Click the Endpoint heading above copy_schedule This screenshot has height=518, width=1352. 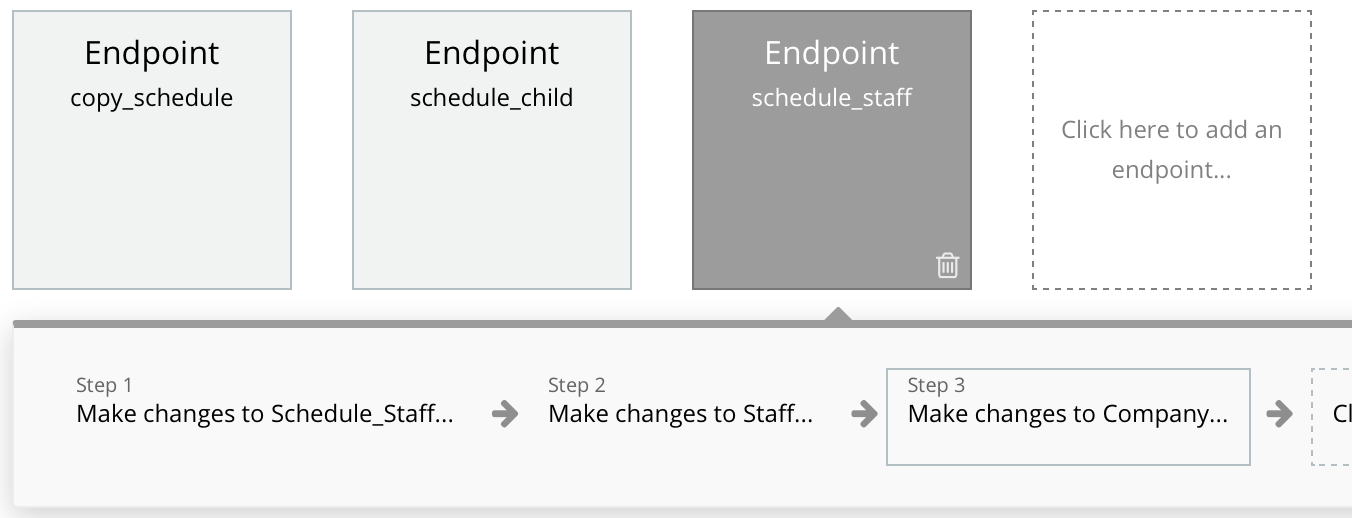pos(152,53)
